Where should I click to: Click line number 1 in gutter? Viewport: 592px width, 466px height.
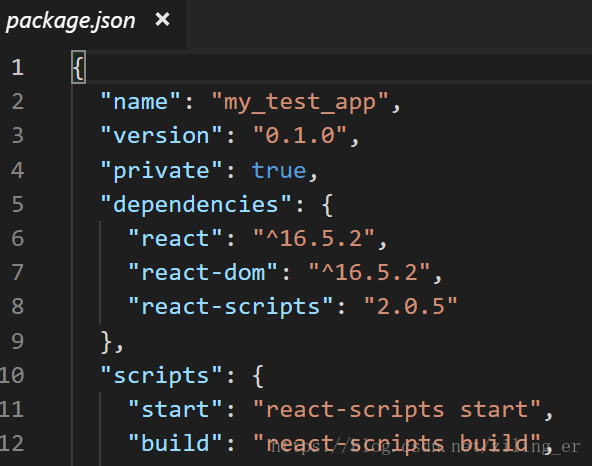pos(18,68)
